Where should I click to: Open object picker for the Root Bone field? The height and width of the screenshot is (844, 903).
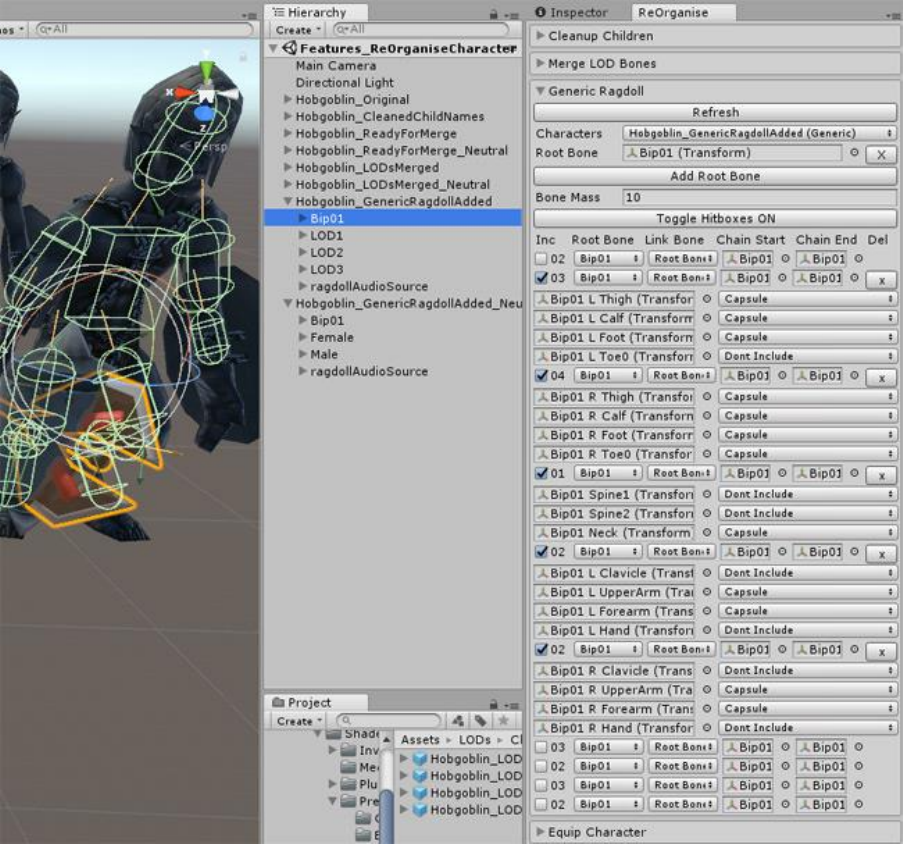[x=855, y=153]
